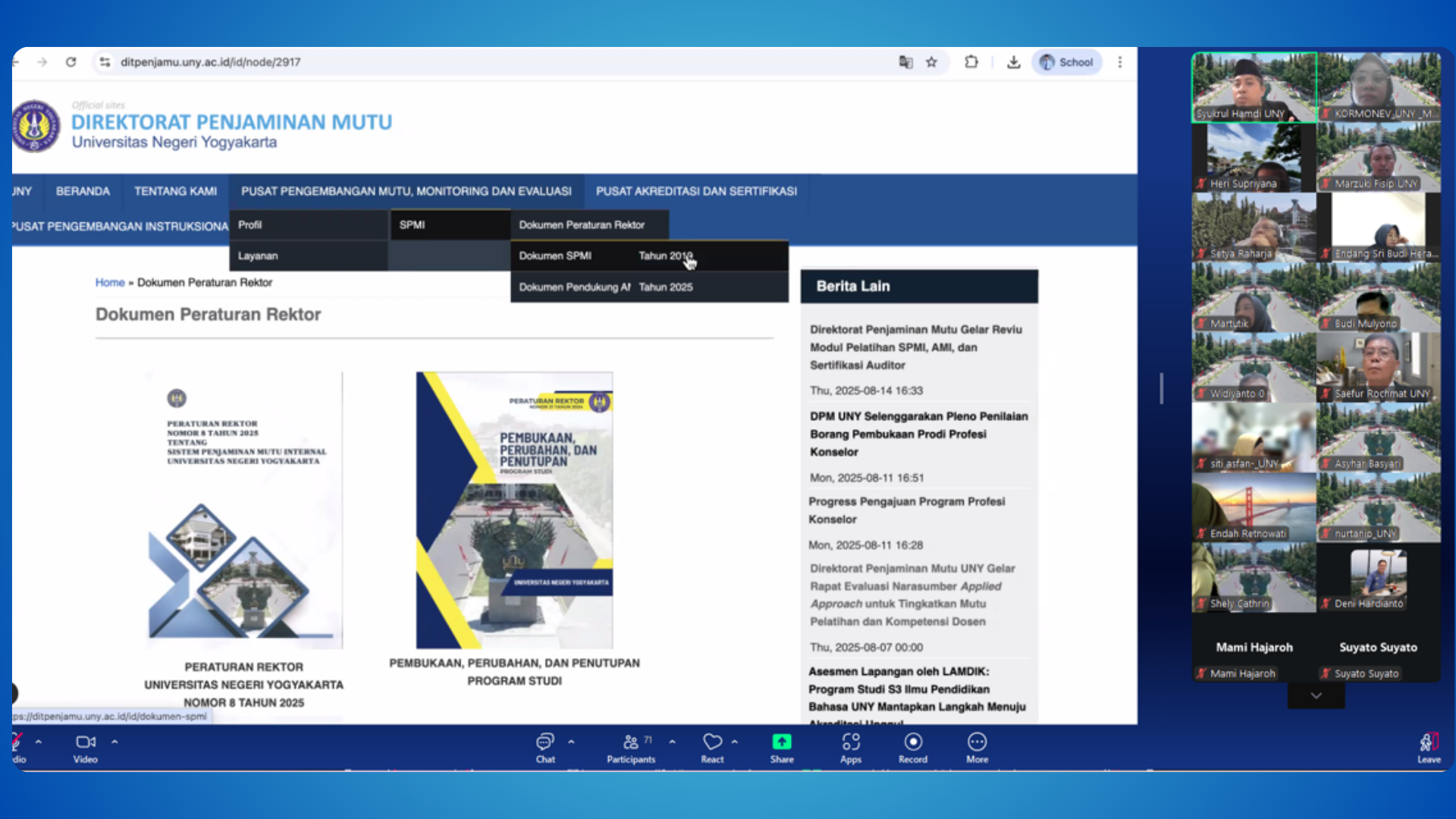Open Pembukaan, Perubahan, dan Penutupan Program Studi link
The height and width of the screenshot is (819, 1456).
tap(514, 672)
